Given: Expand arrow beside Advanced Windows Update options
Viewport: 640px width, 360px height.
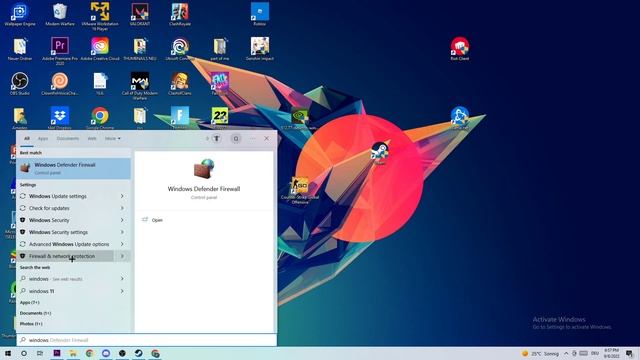Looking at the screenshot, I should (122, 244).
